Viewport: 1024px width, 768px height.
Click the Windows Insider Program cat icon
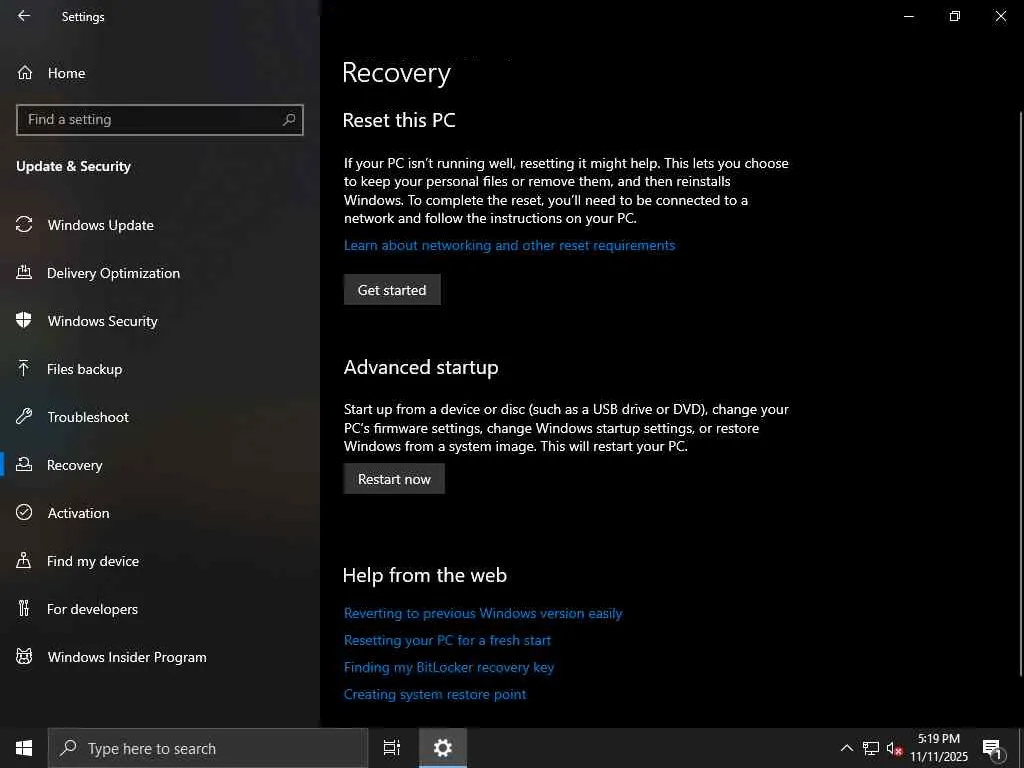tap(24, 656)
